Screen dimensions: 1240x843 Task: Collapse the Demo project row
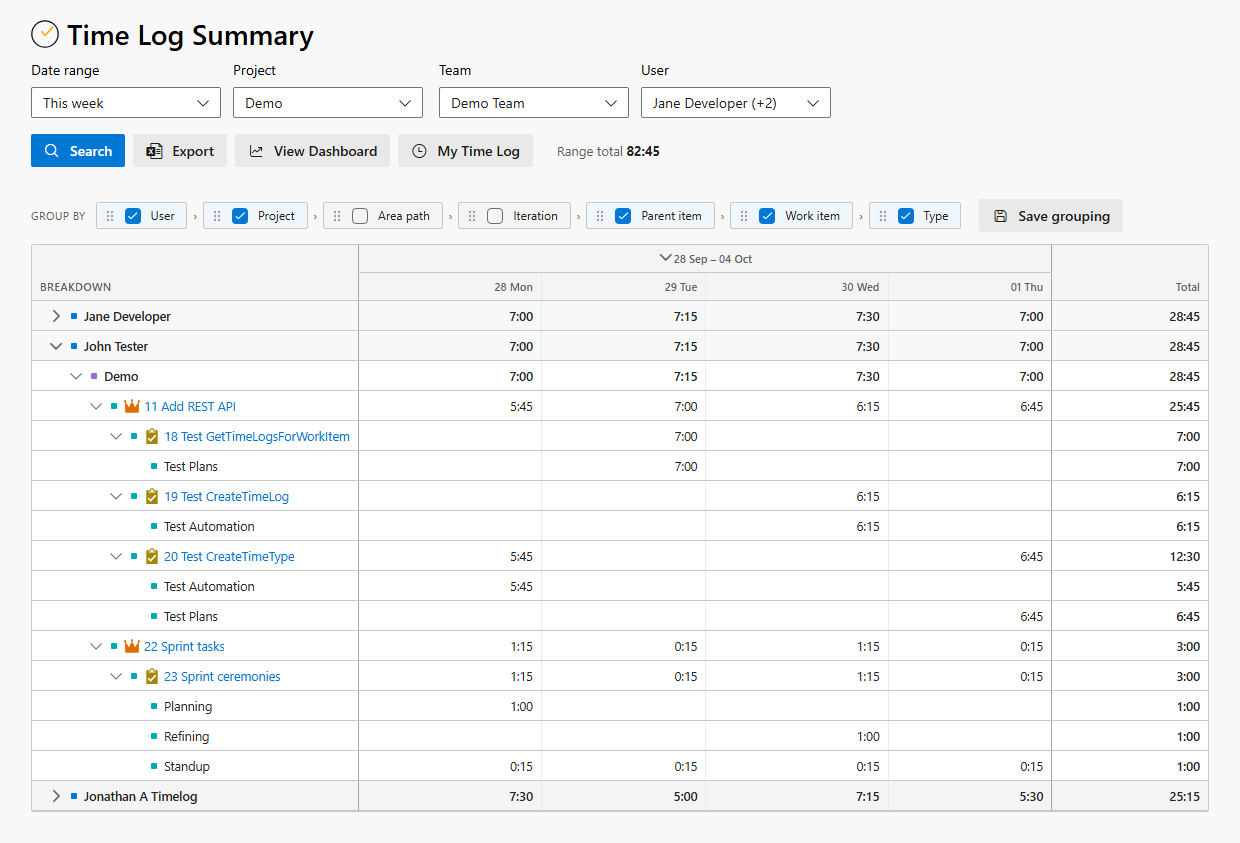(76, 376)
